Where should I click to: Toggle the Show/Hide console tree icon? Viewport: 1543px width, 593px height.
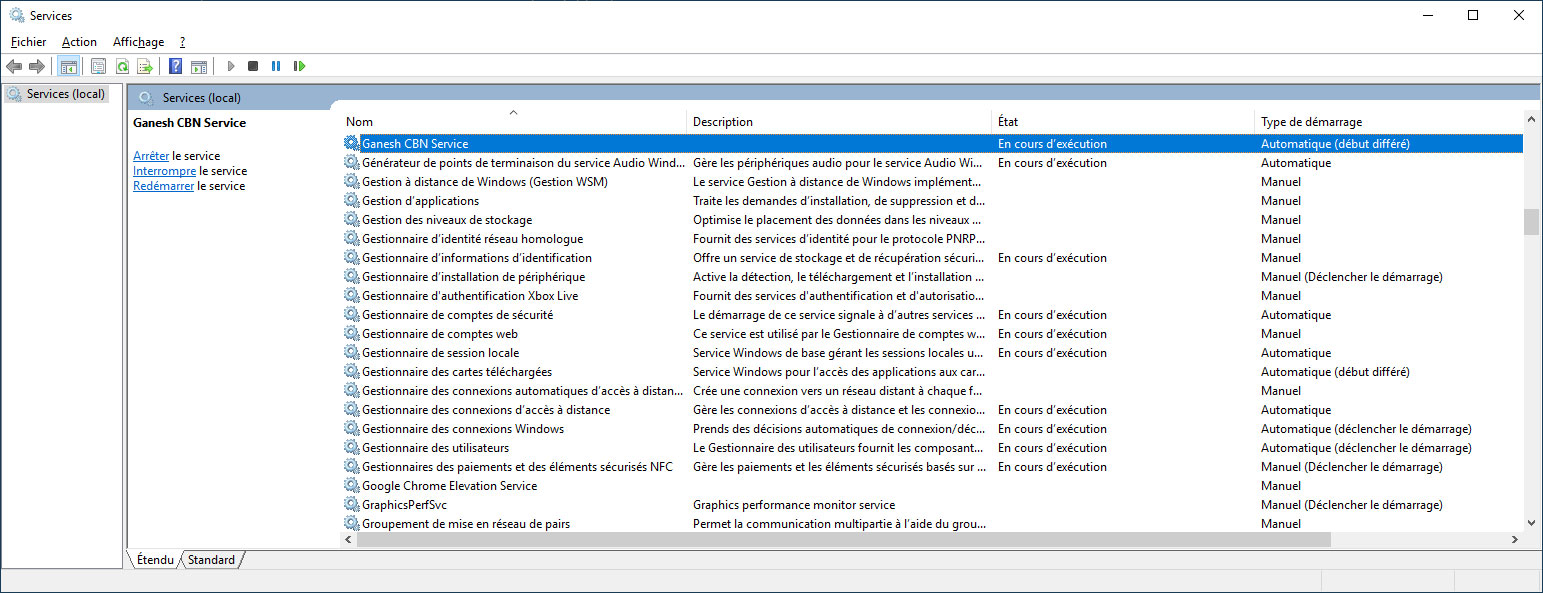69,66
